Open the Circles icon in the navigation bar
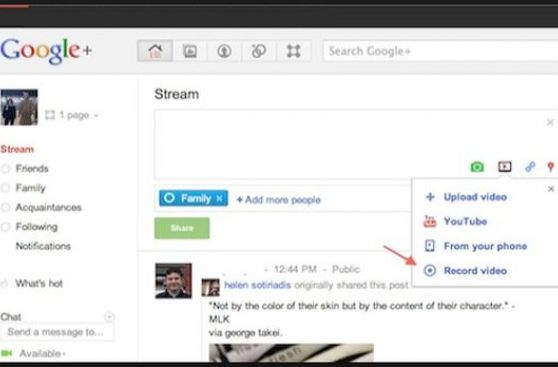Screen dimensions: 558x367 coord(259,51)
